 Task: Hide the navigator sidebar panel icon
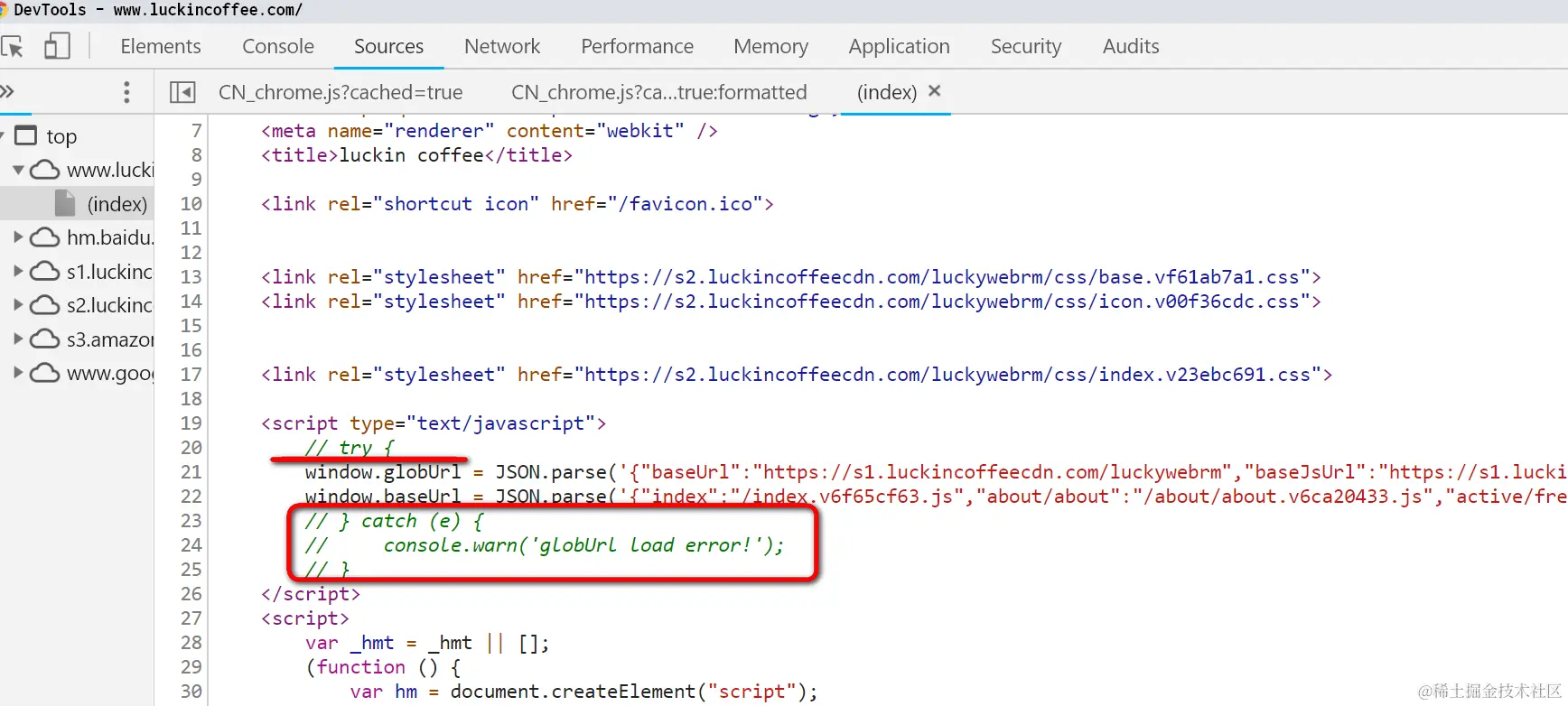click(x=182, y=92)
